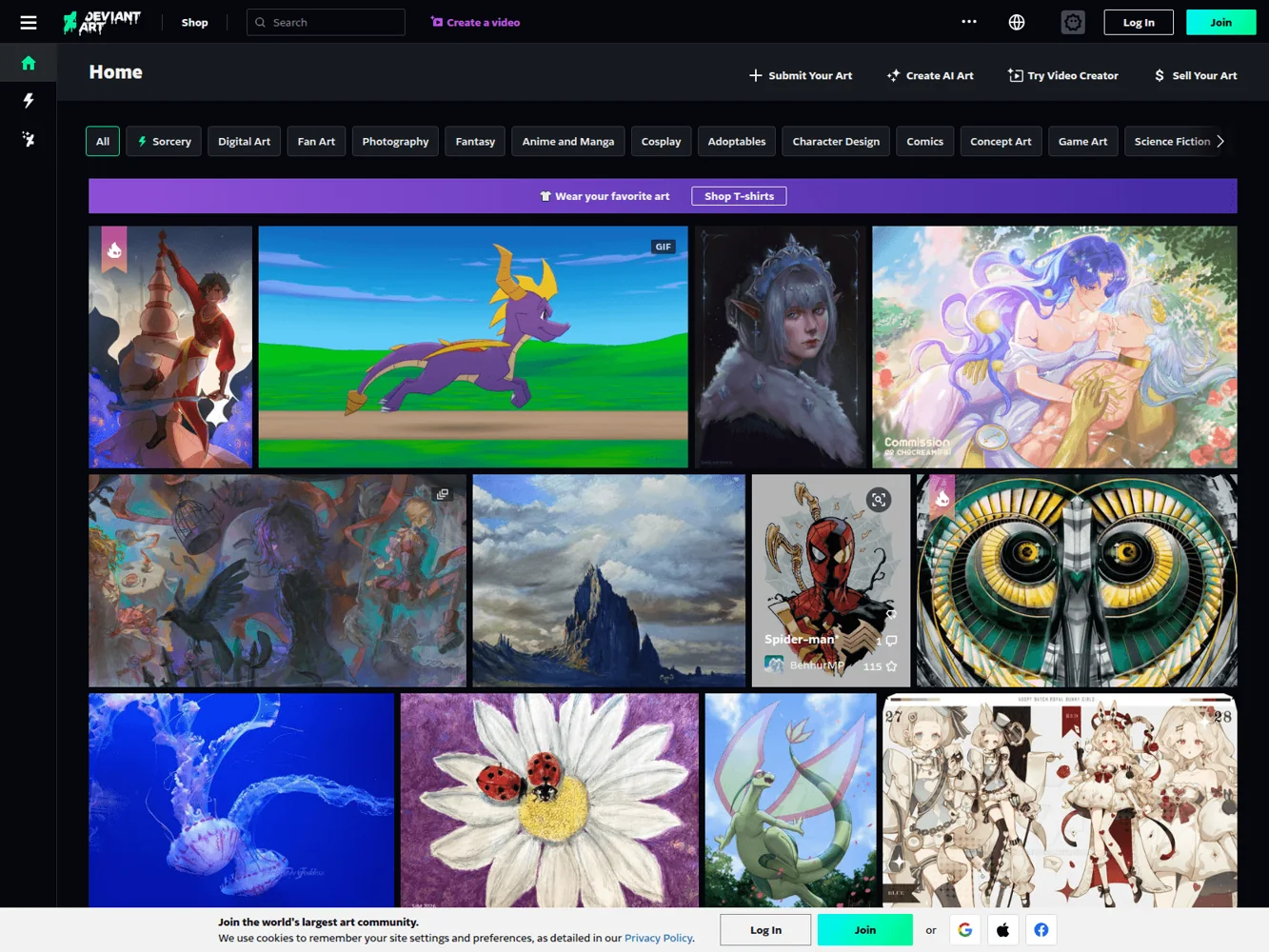Open the mountain landscape painting thumbnail
The image size is (1269, 952).
[x=609, y=581]
